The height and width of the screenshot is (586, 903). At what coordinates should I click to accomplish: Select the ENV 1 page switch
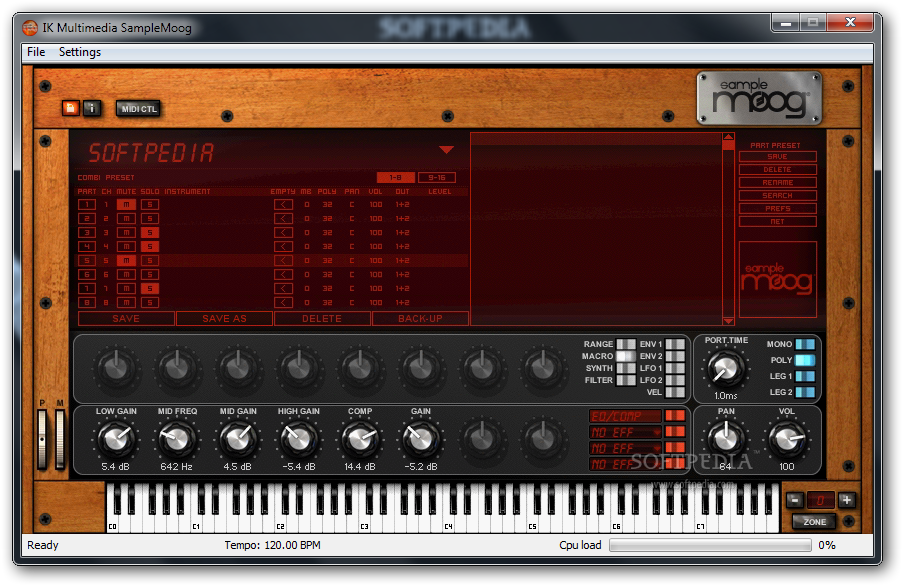[675, 344]
